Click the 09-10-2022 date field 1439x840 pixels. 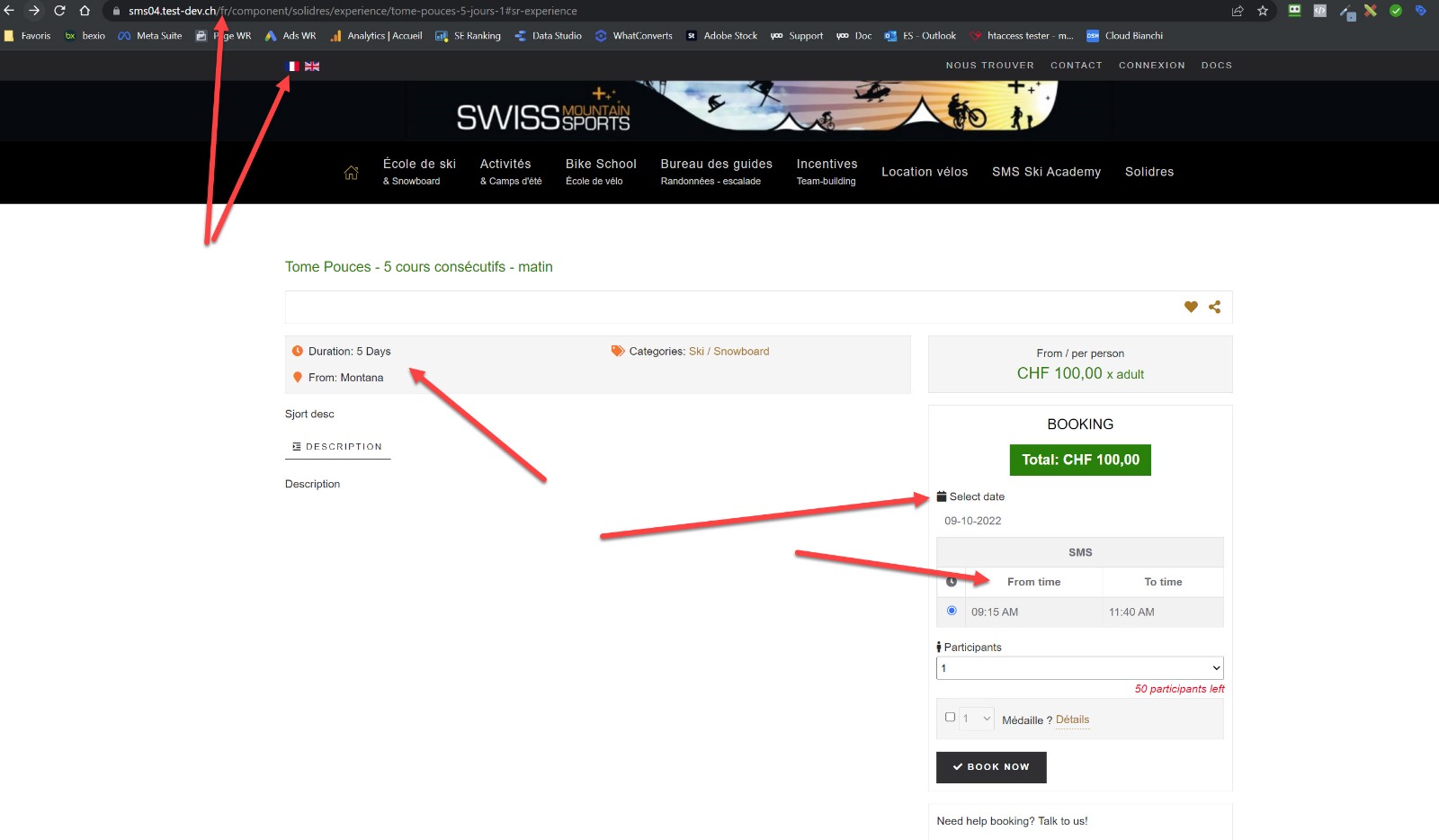coord(973,521)
